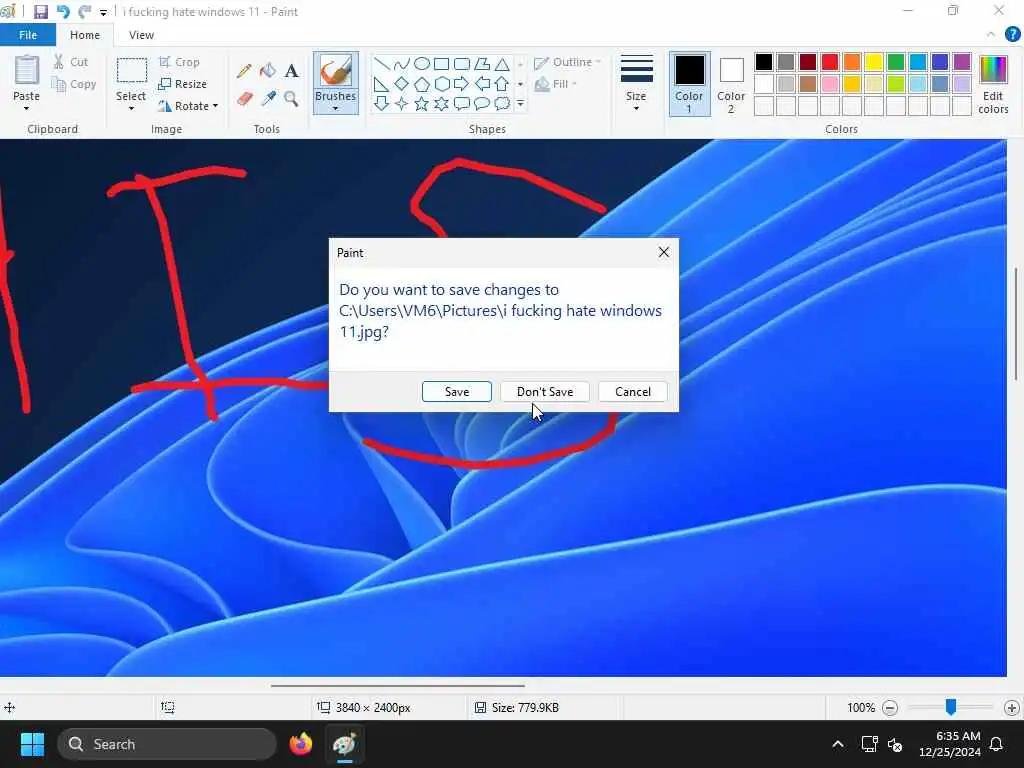Click Save in the Paint dialog
The height and width of the screenshot is (768, 1024).
coord(456,392)
